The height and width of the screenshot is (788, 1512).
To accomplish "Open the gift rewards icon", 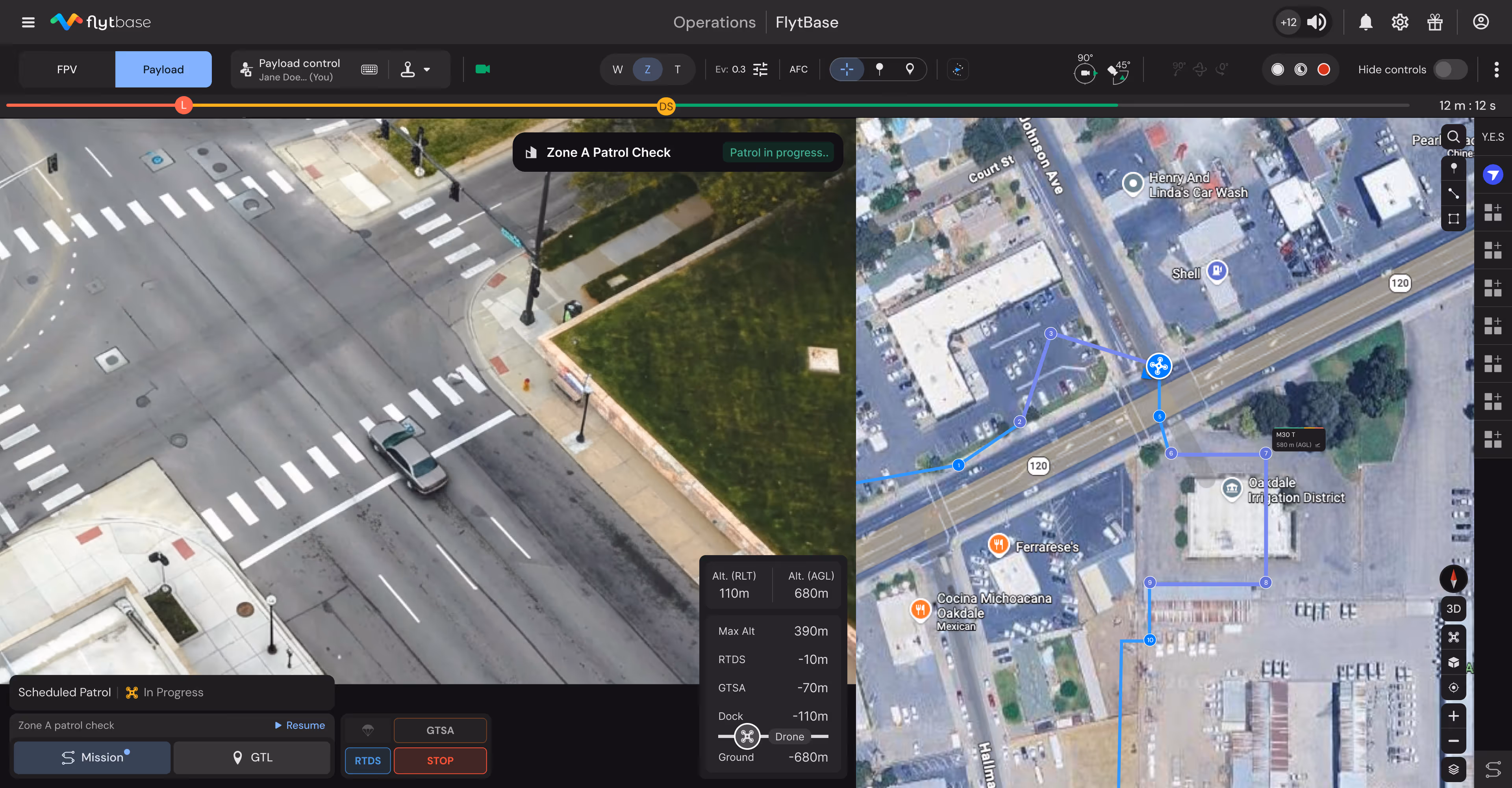I will click(x=1434, y=22).
